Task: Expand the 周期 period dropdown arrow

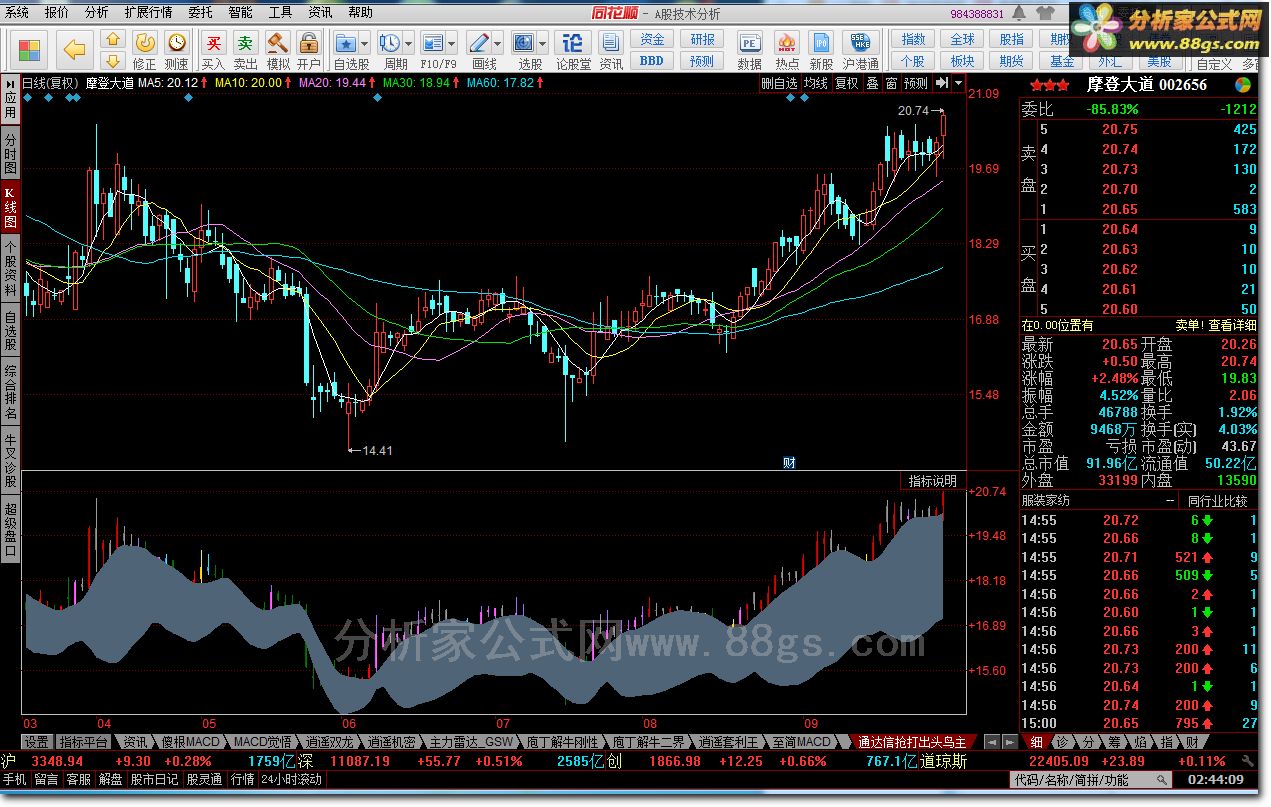Action: pyautogui.click(x=409, y=43)
